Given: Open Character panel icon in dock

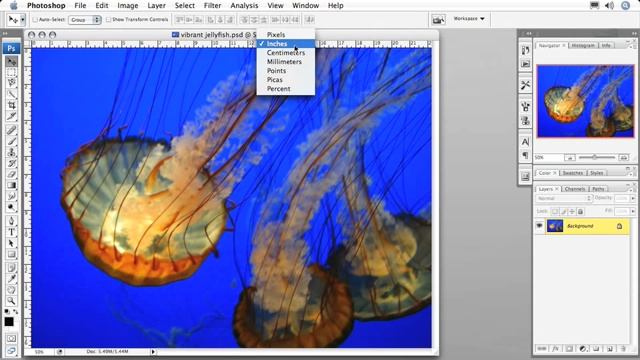Looking at the screenshot, I should [x=525, y=142].
